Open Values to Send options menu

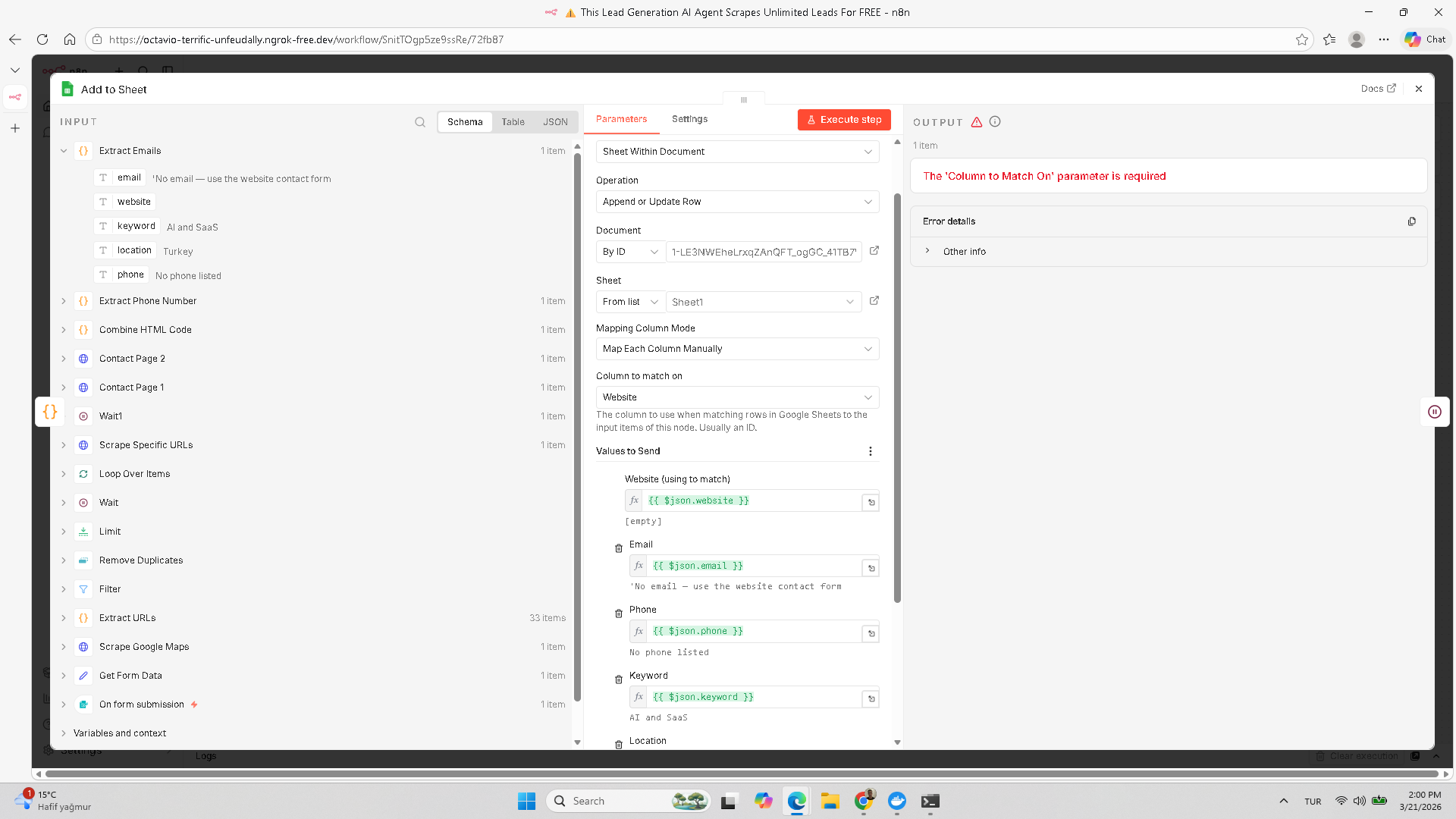[871, 451]
